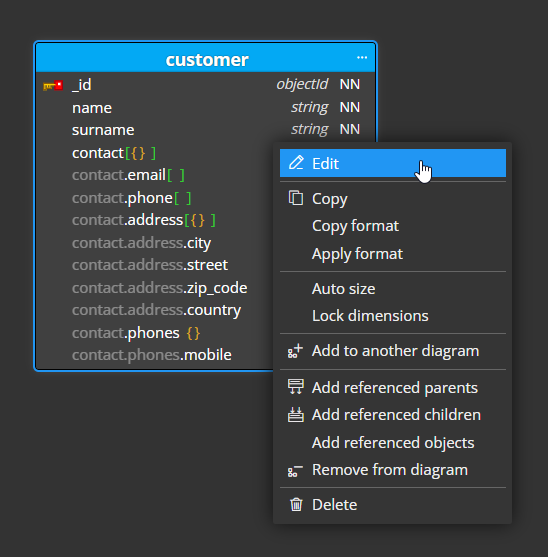Click the contact.phones.mobile field
Image resolution: width=548 pixels, height=557 pixels.
tap(152, 355)
